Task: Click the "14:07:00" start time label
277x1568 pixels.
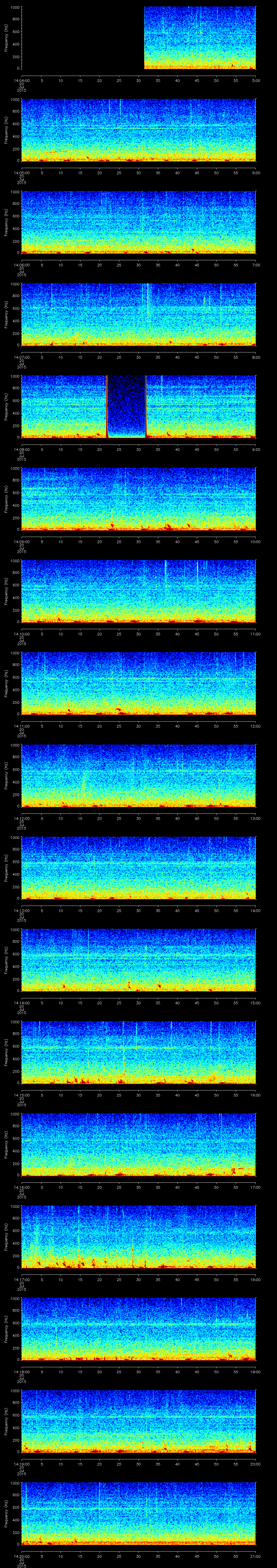Action: click(x=21, y=357)
